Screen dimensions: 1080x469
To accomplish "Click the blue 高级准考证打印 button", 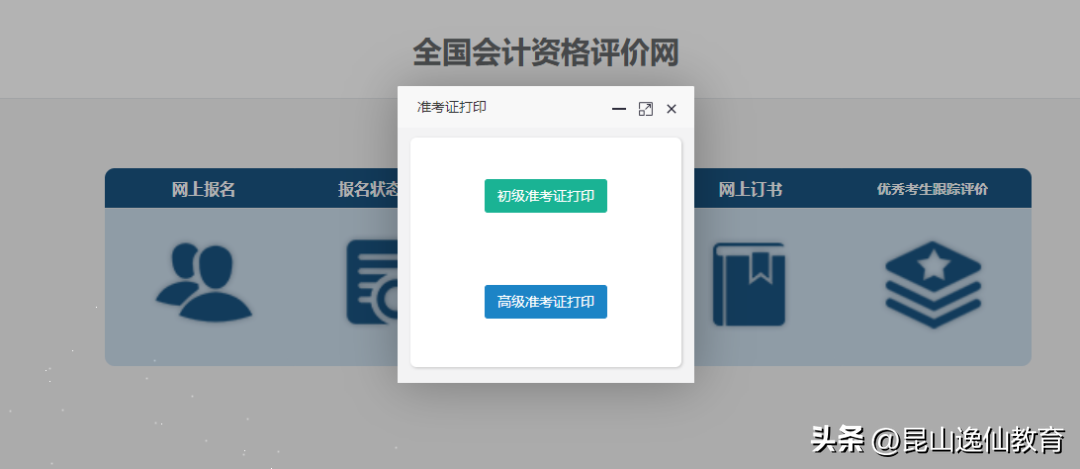I will pos(546,302).
